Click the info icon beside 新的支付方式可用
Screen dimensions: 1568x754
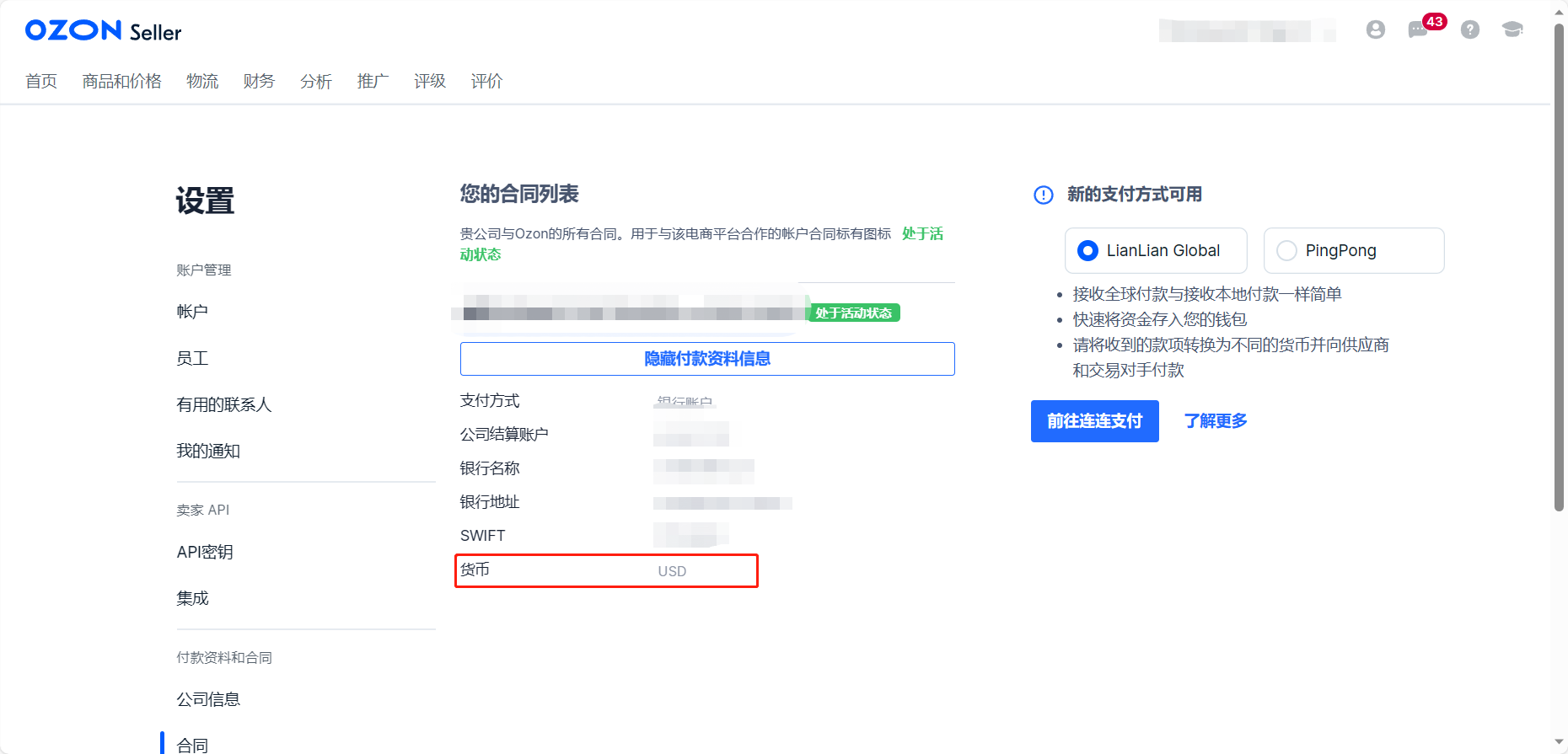pos(1043,195)
